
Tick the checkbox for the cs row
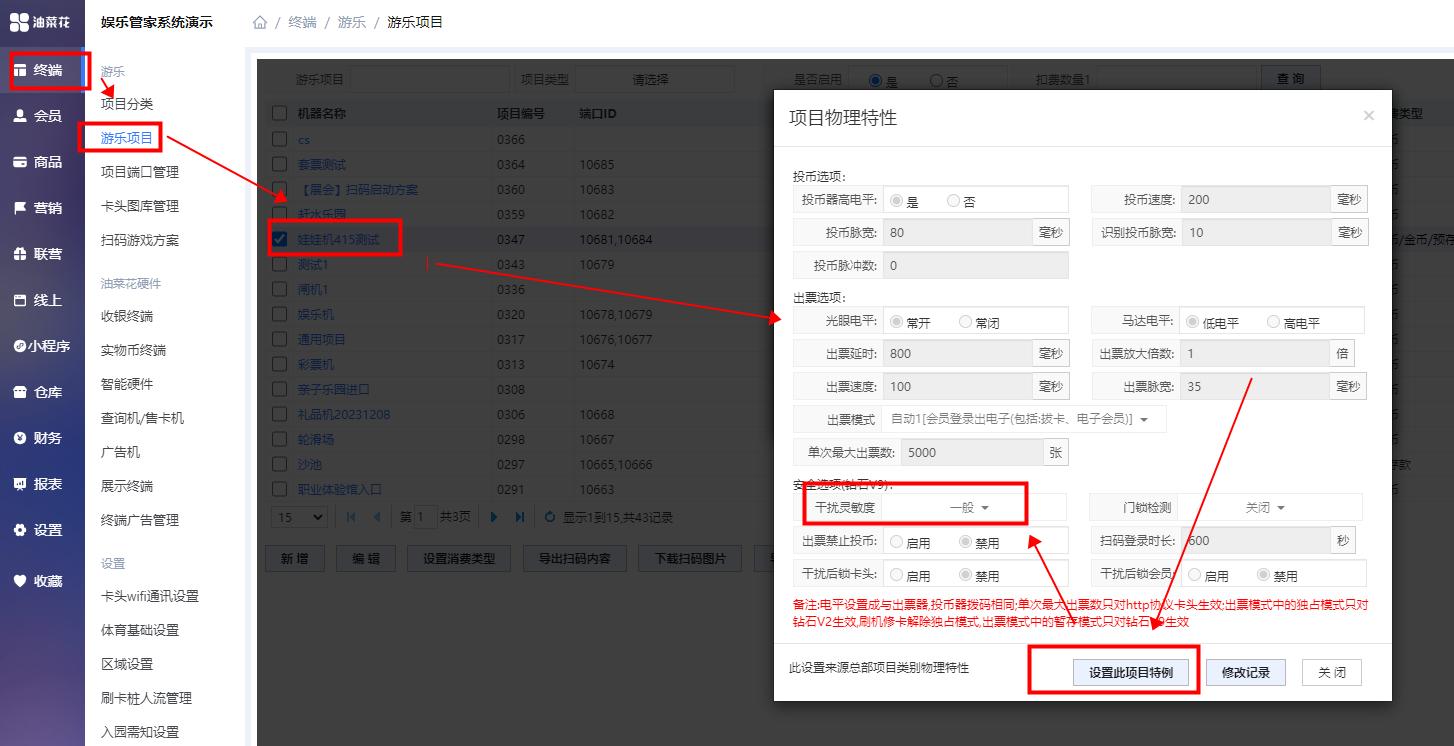pos(280,139)
